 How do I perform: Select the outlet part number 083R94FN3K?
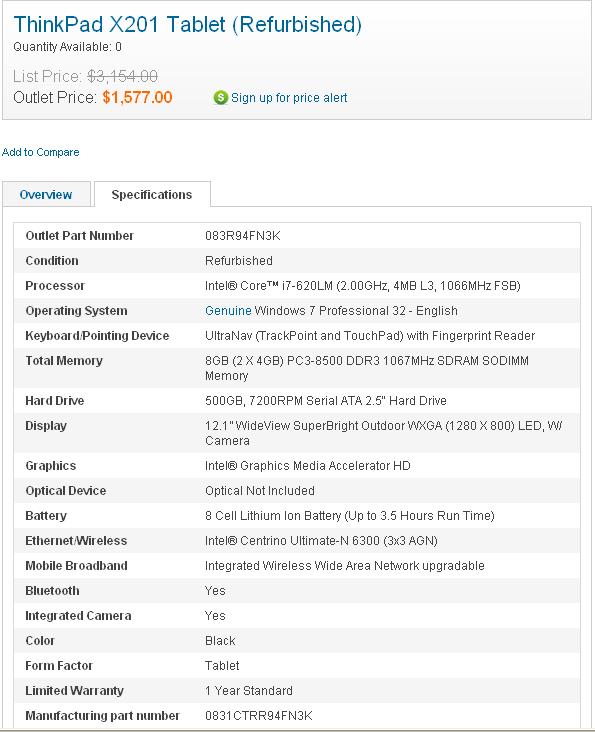pos(243,236)
